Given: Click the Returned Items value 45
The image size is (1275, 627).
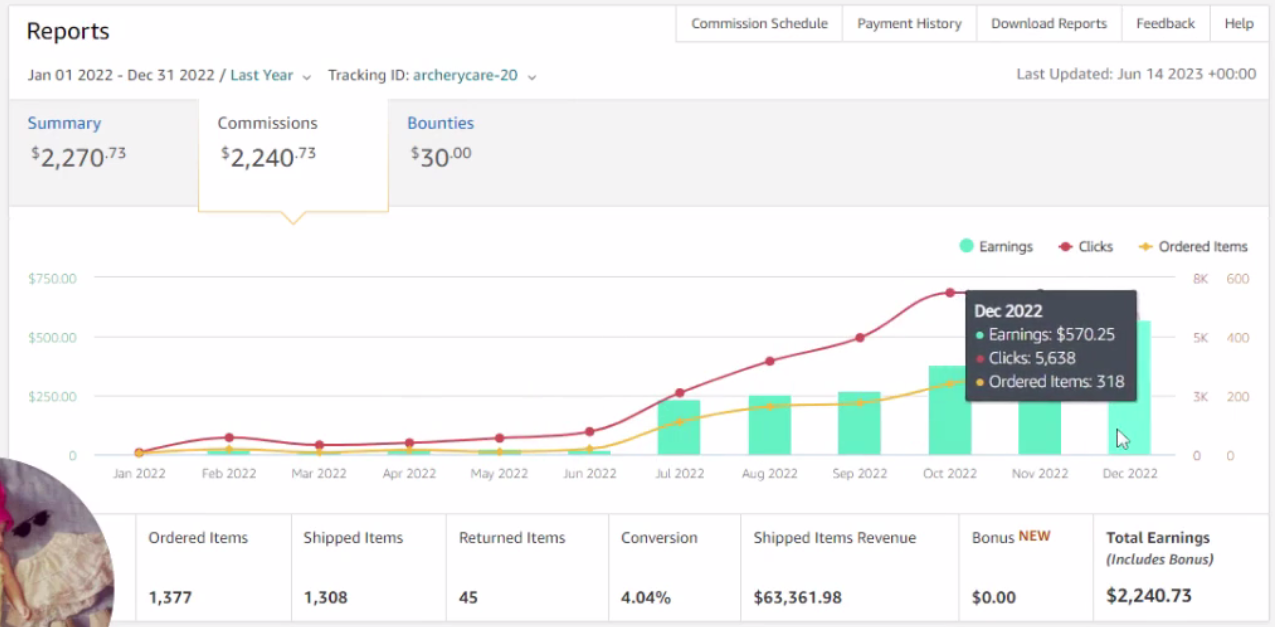Looking at the screenshot, I should tap(468, 598).
